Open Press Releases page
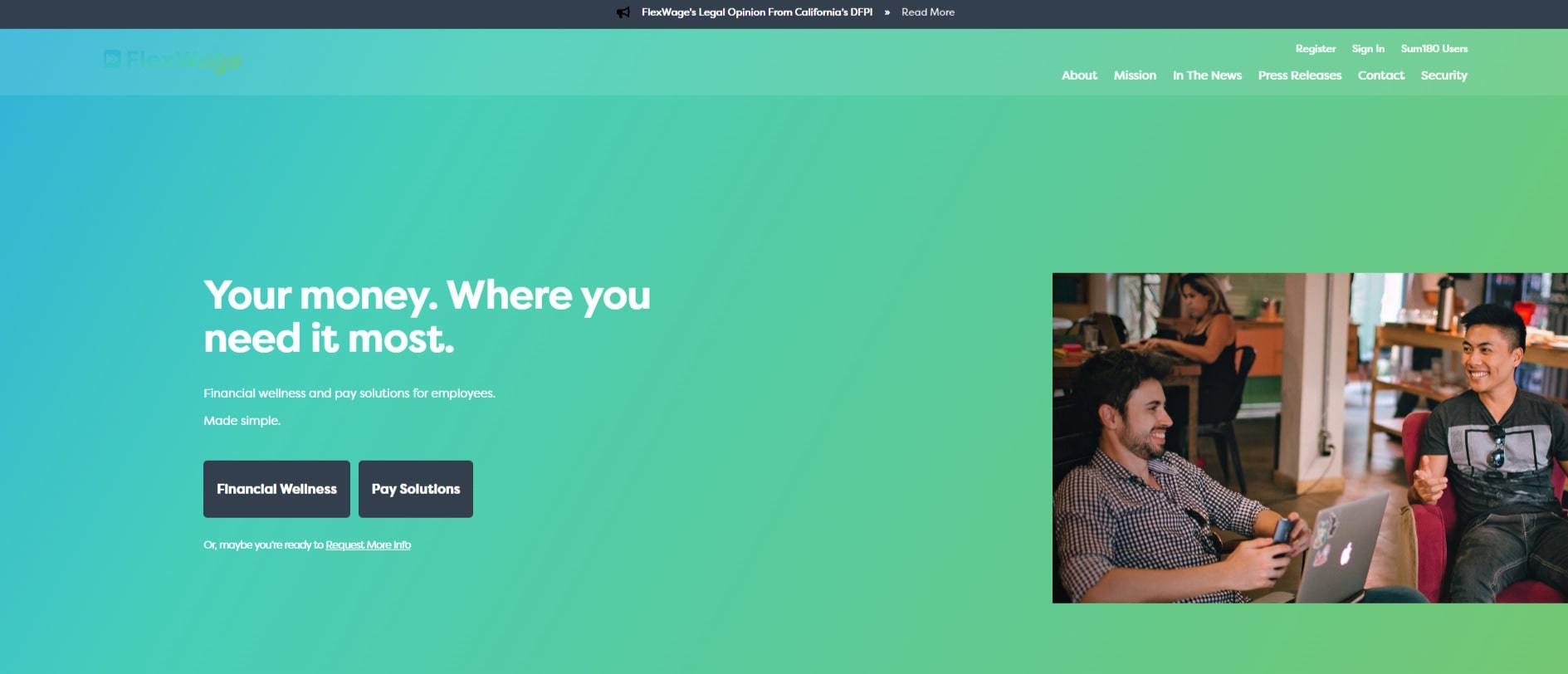Image resolution: width=1568 pixels, height=674 pixels. [x=1299, y=76]
